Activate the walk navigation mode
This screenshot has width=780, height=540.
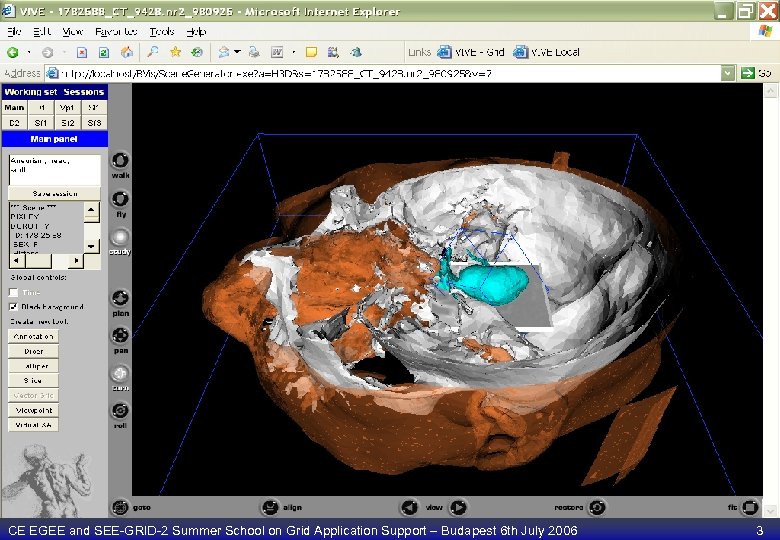coord(120,161)
